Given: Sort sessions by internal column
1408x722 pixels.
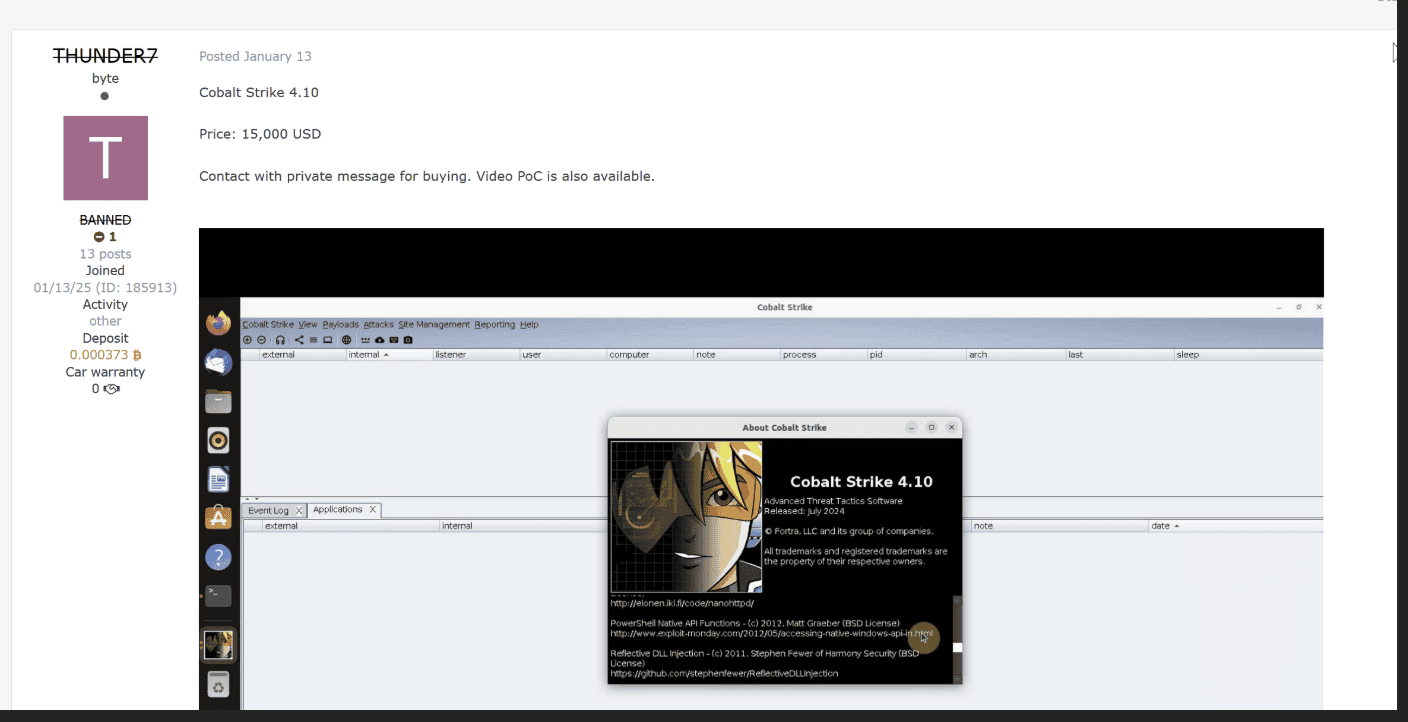Looking at the screenshot, I should click(389, 355).
